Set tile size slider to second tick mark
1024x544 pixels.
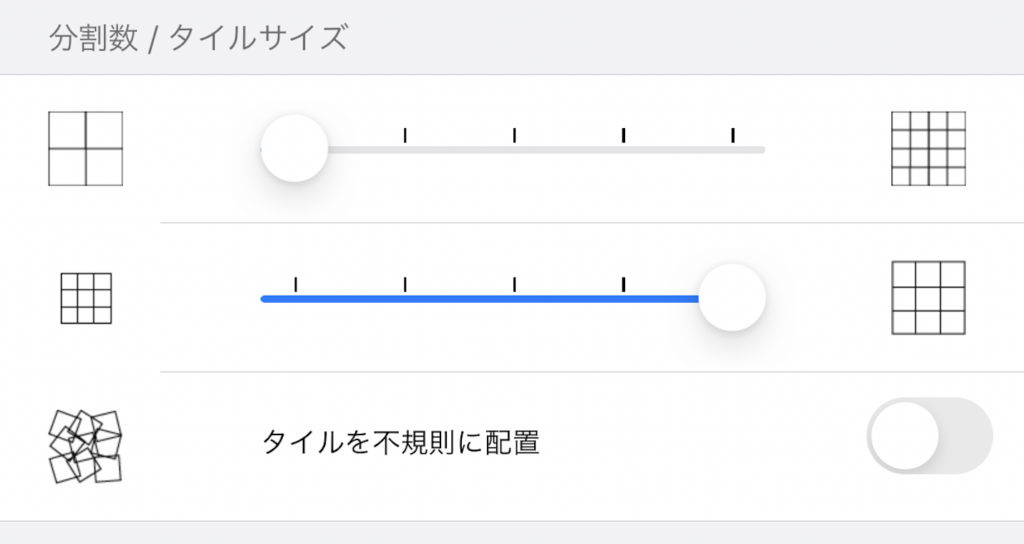[405, 285]
